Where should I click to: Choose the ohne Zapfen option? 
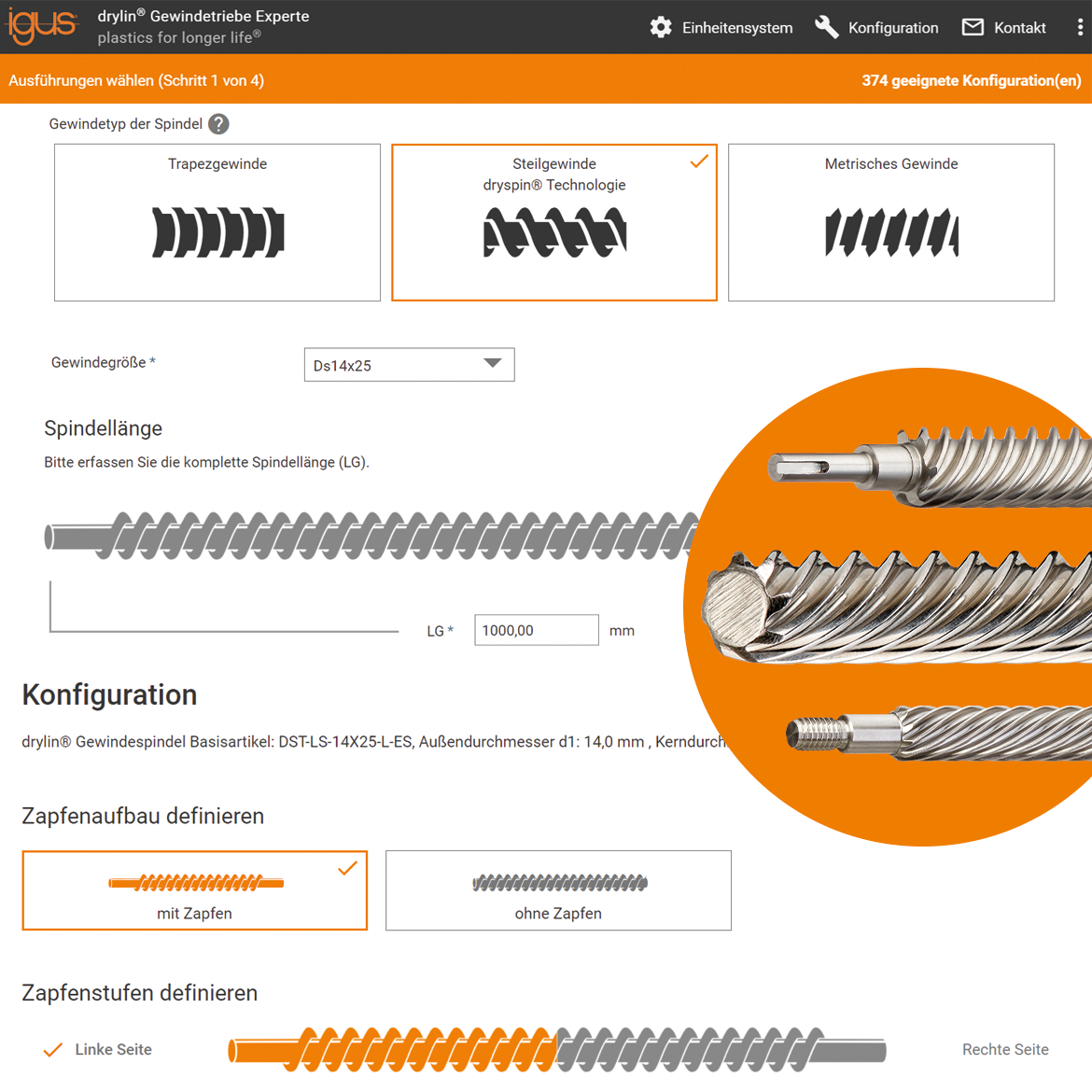point(558,890)
